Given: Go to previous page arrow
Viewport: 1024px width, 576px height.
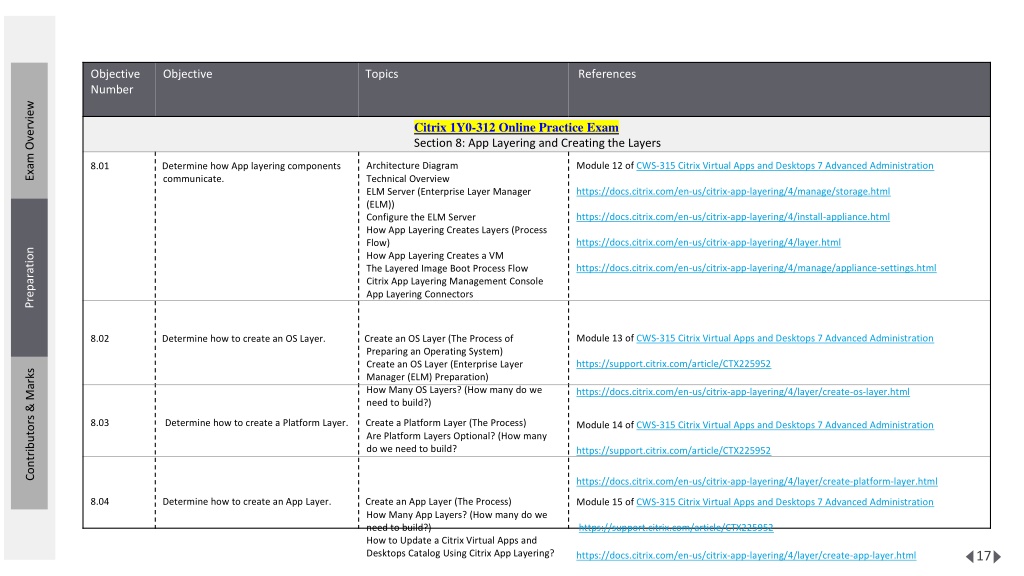Looking at the screenshot, I should [970, 556].
